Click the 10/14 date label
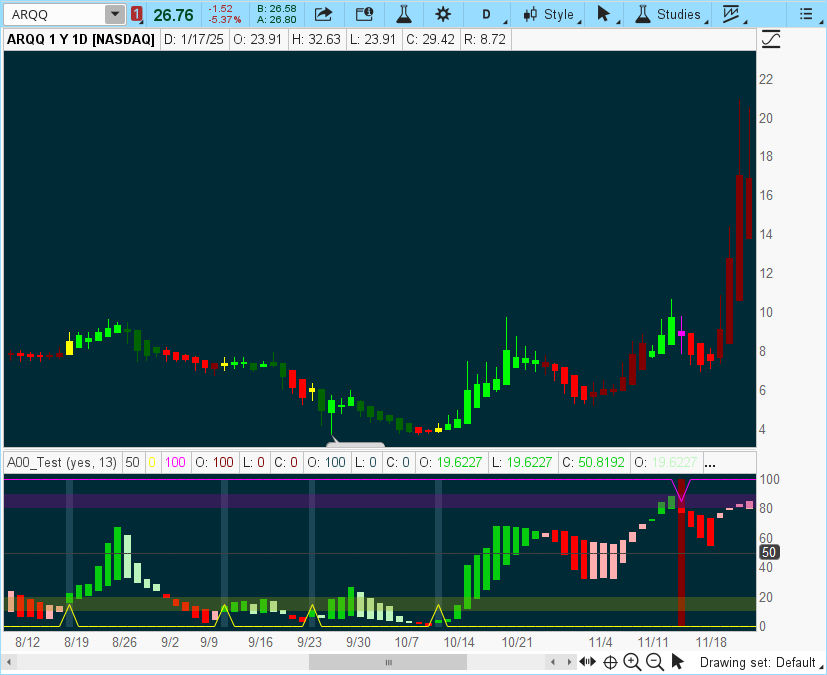The height and width of the screenshot is (675, 827). (x=458, y=642)
